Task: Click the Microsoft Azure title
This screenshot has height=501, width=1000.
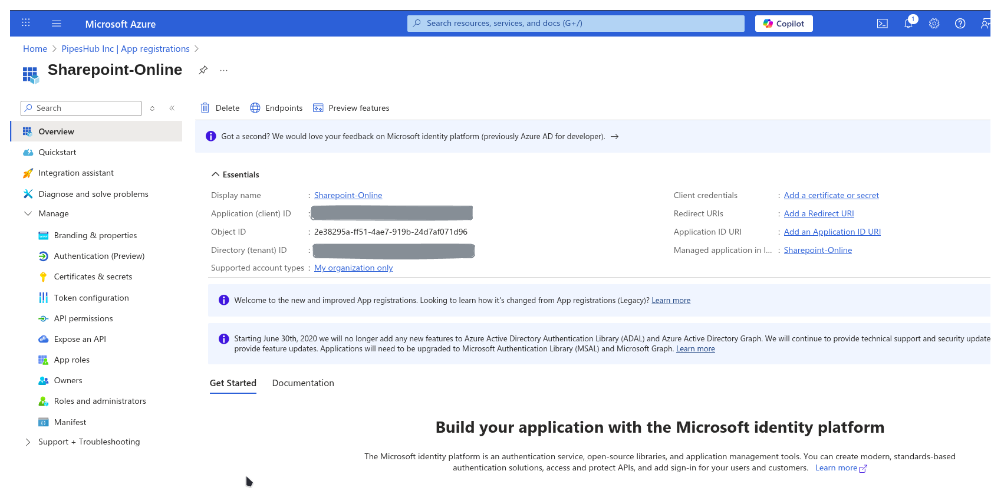Action: click(x=121, y=24)
